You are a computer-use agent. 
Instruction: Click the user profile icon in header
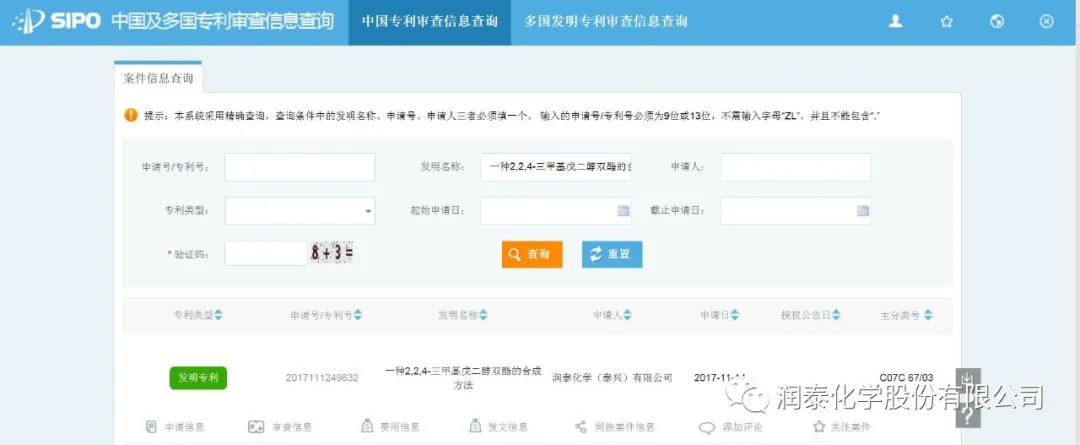(x=896, y=21)
